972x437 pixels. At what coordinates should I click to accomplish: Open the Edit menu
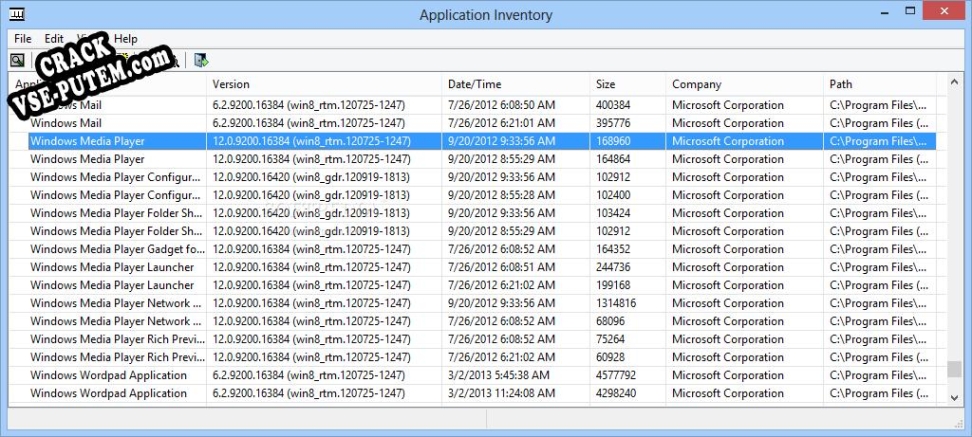click(x=54, y=38)
